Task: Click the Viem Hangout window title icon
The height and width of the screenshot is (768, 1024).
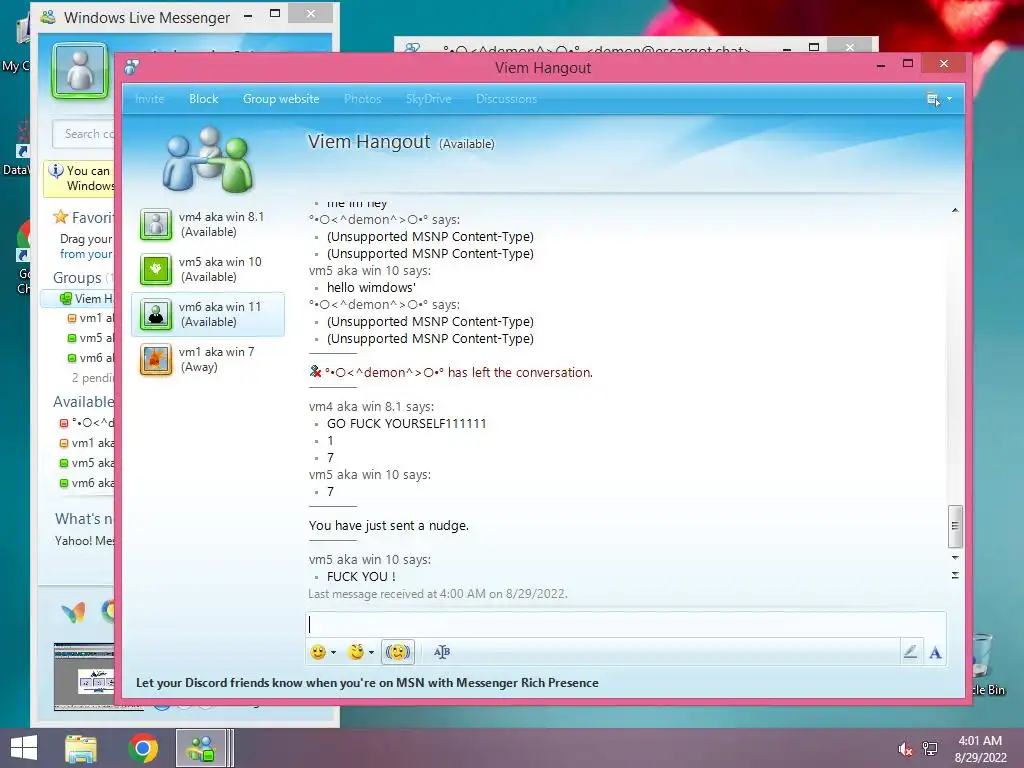Action: 132,67
